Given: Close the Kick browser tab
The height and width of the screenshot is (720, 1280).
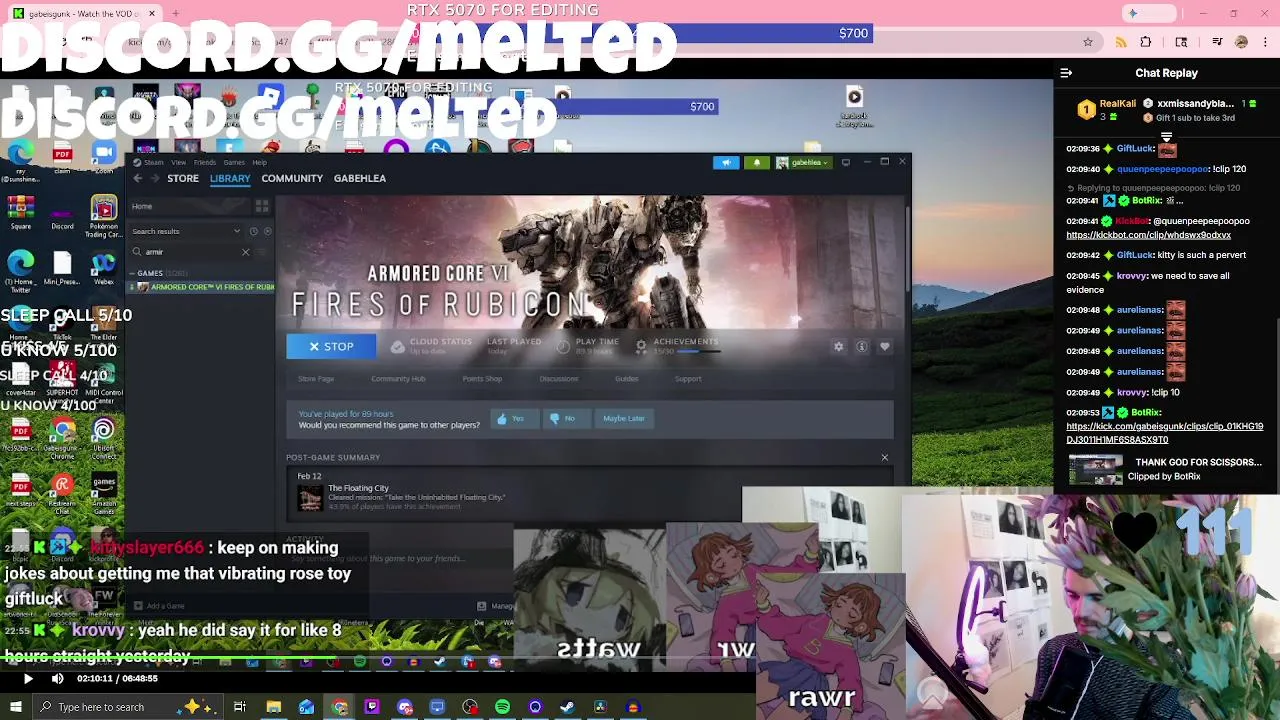Looking at the screenshot, I should [x=152, y=14].
